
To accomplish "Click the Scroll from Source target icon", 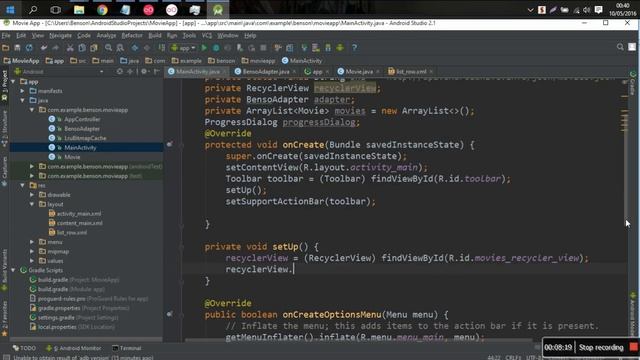I will point(120,71).
